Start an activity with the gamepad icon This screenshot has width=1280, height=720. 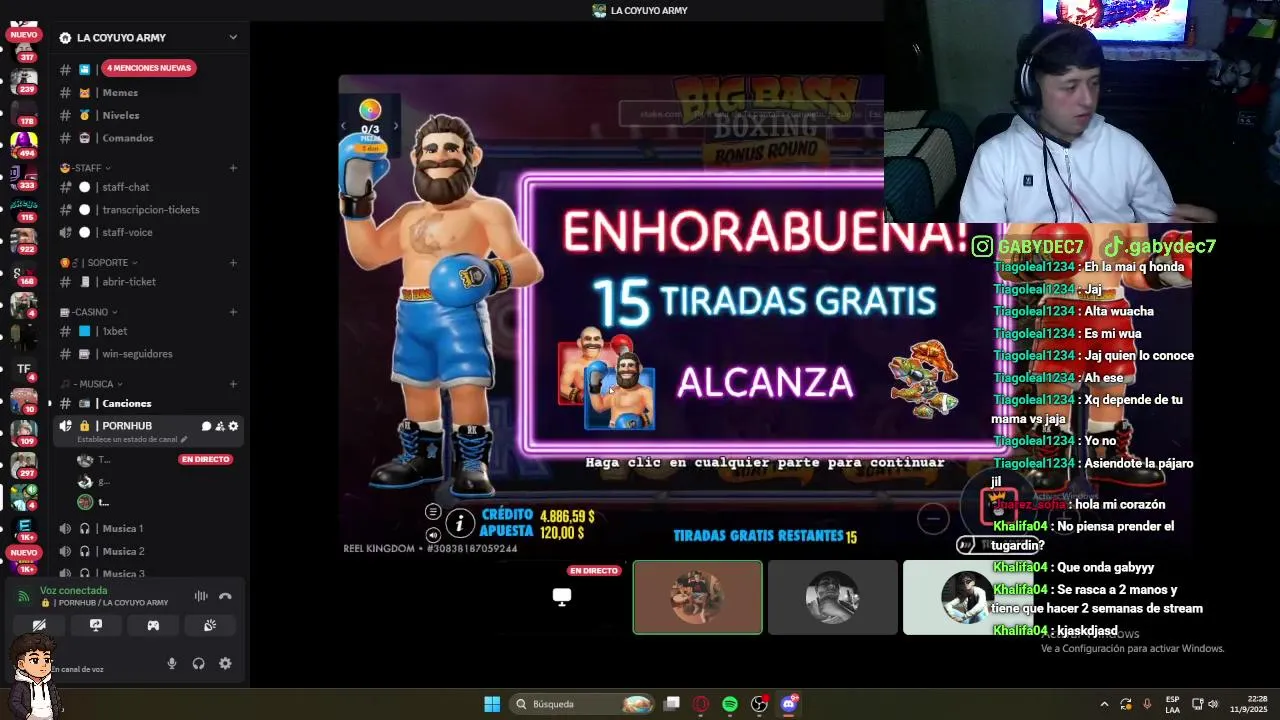coord(153,625)
